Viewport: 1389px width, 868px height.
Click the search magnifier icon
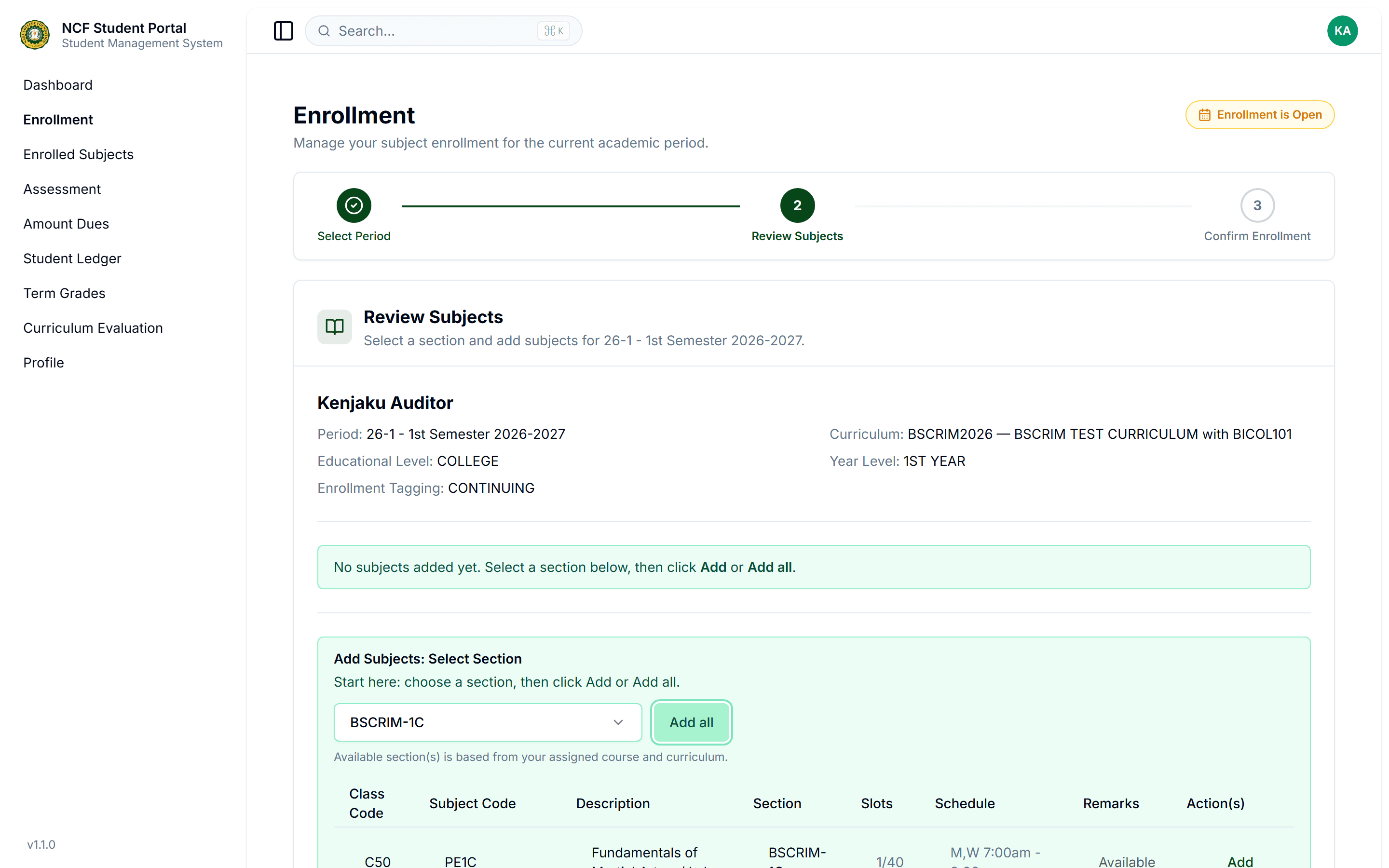(324, 31)
